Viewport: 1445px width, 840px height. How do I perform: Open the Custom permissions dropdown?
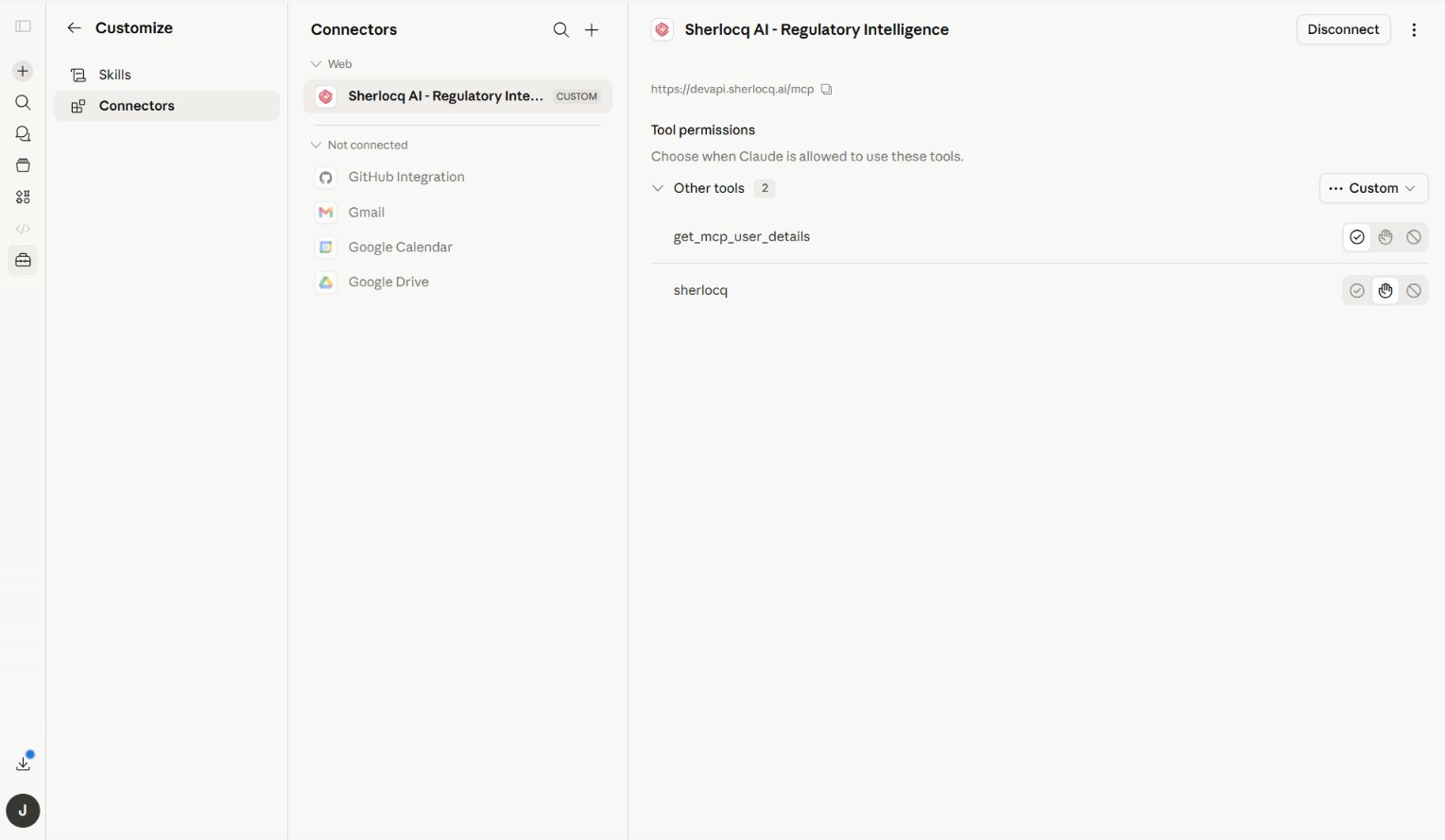point(1373,188)
